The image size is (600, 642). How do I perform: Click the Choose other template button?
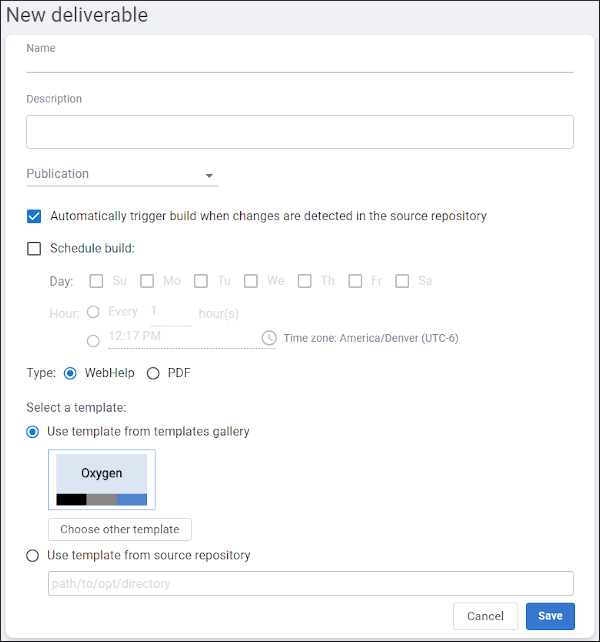click(120, 529)
